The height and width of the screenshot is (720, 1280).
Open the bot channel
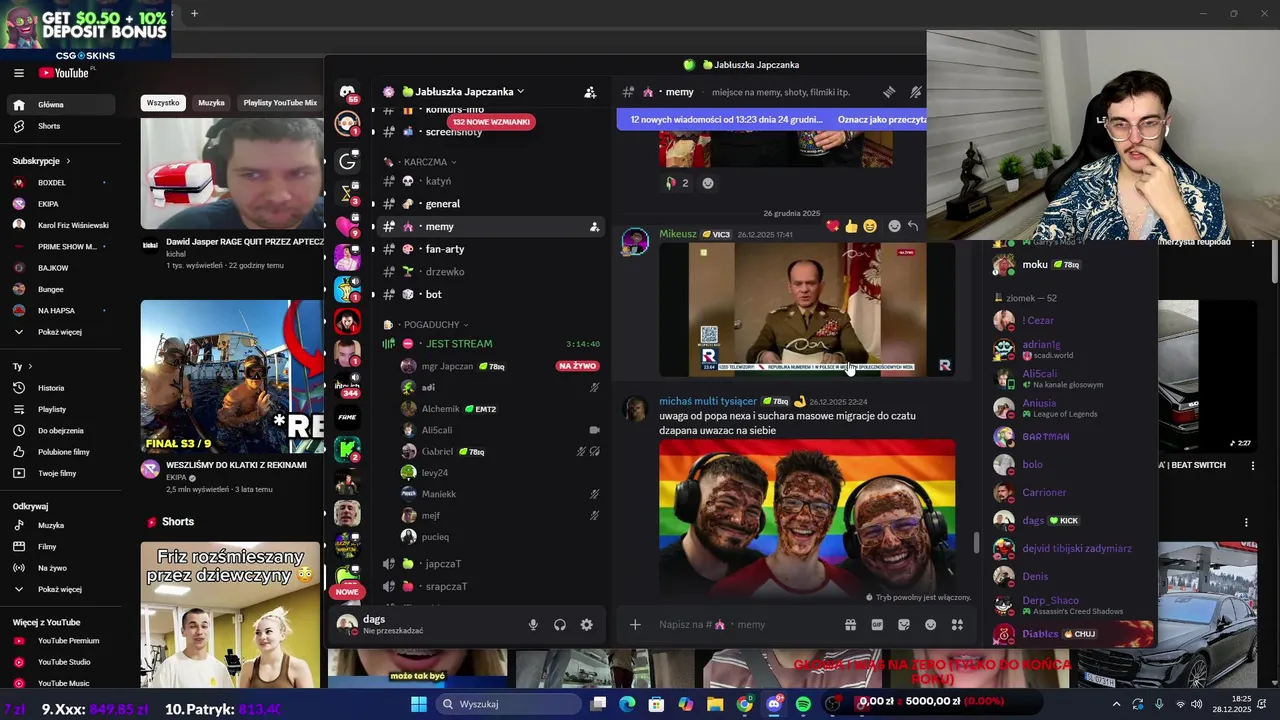[490, 294]
